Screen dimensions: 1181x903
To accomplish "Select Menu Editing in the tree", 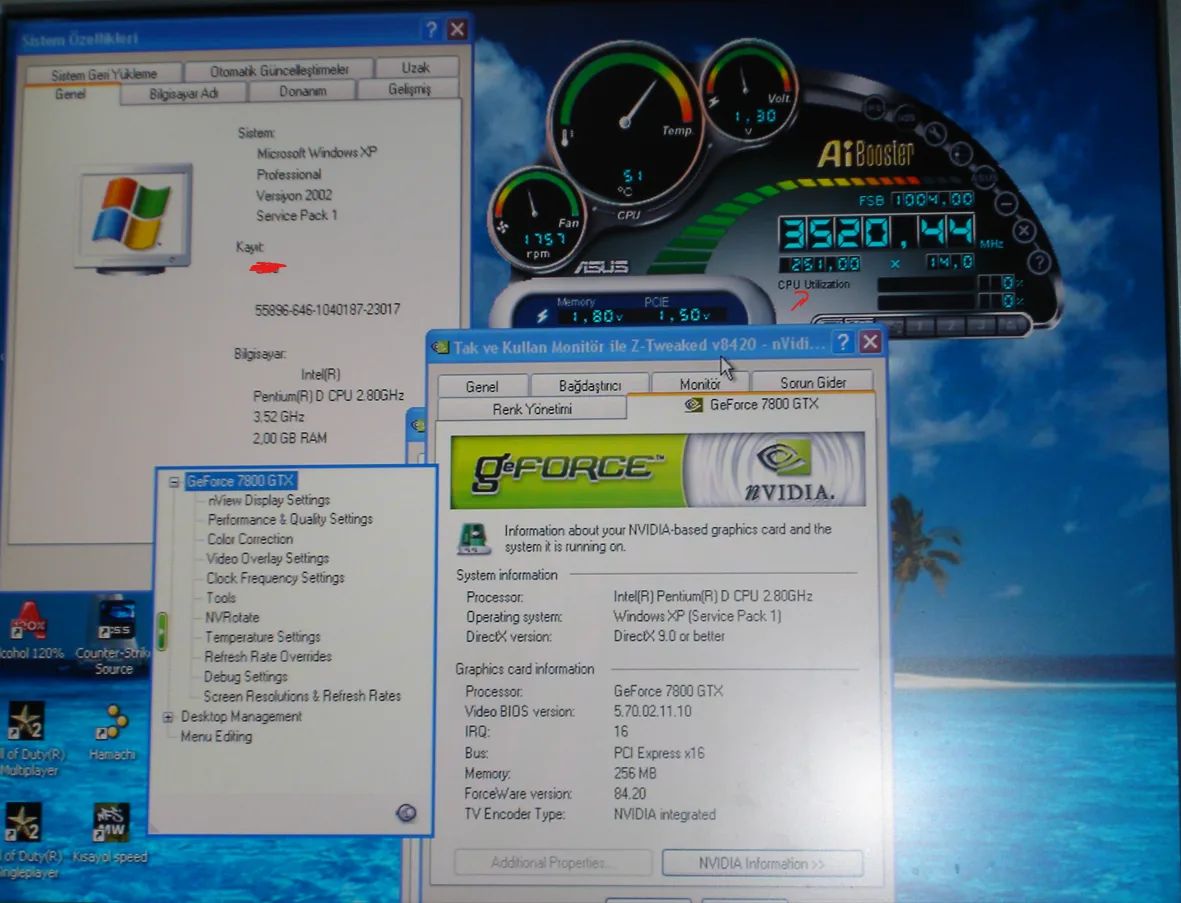I will click(216, 737).
